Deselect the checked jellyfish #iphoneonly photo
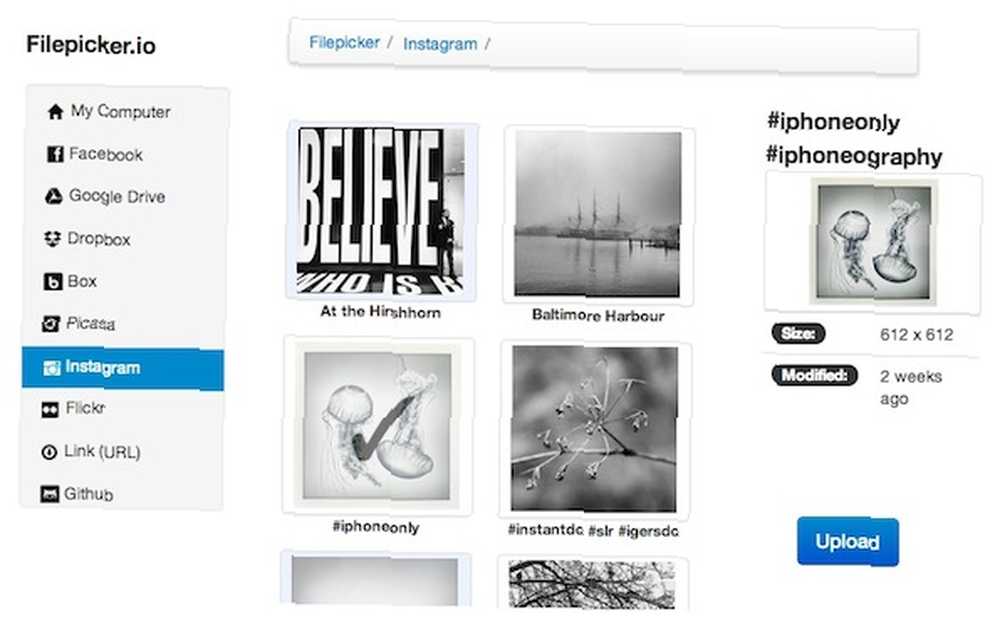The image size is (1000, 629). pyautogui.click(x=377, y=426)
